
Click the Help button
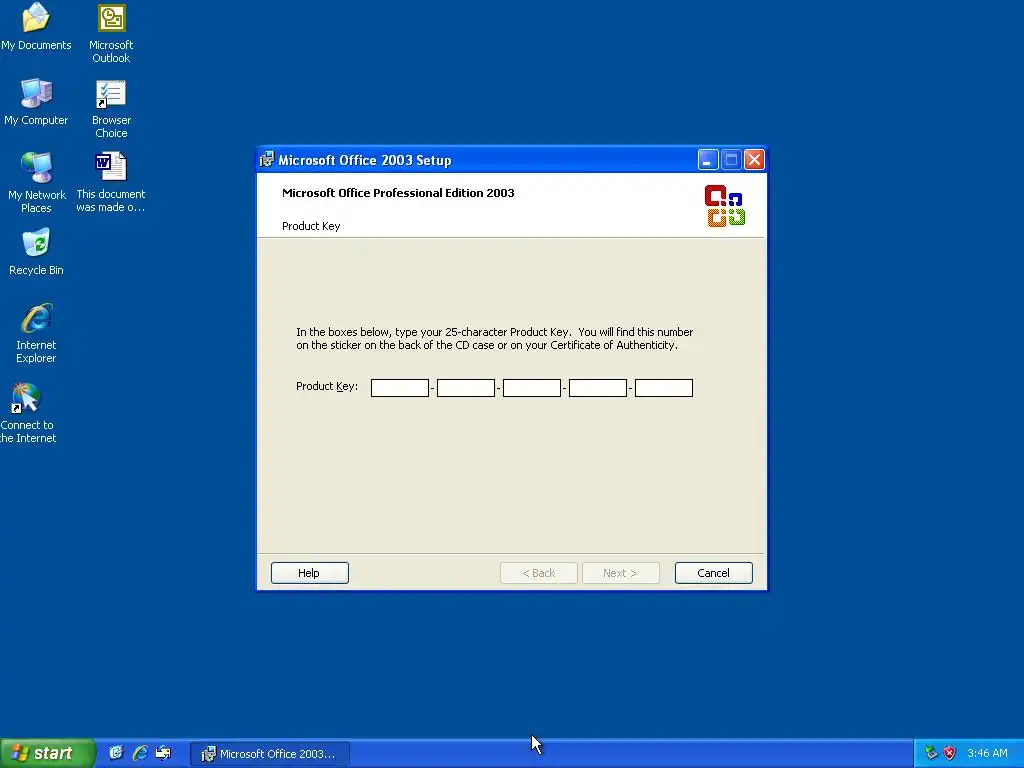click(310, 573)
